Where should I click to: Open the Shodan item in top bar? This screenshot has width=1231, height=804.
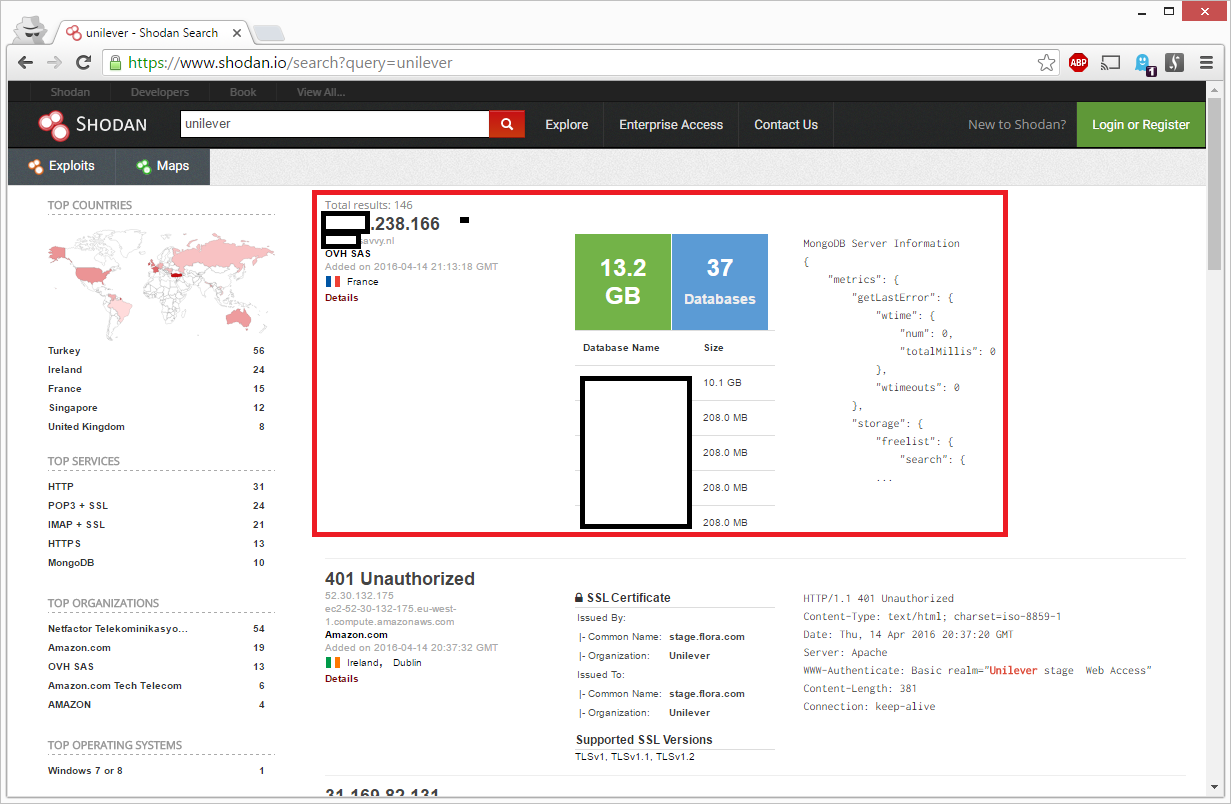tap(70, 92)
